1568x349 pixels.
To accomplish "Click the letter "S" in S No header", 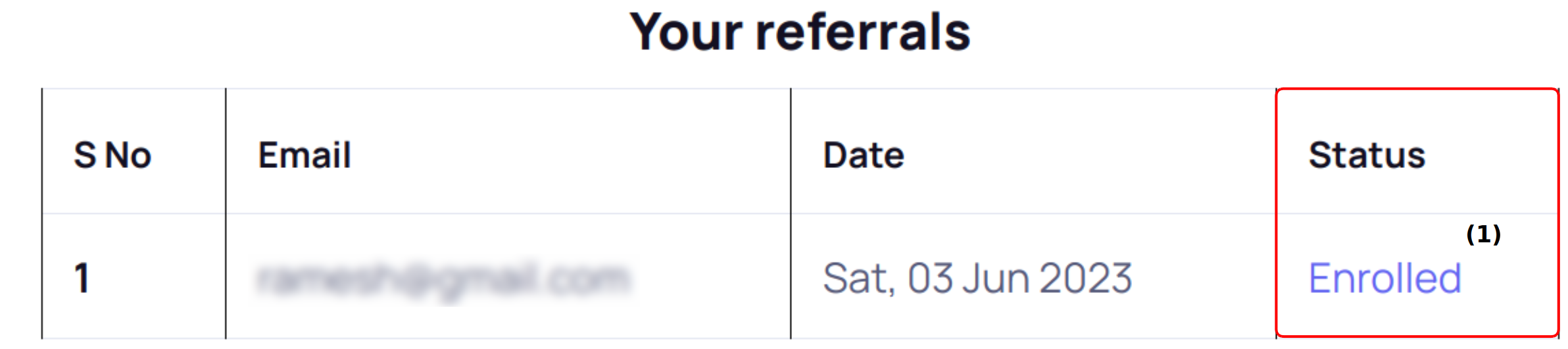I will (x=85, y=155).
